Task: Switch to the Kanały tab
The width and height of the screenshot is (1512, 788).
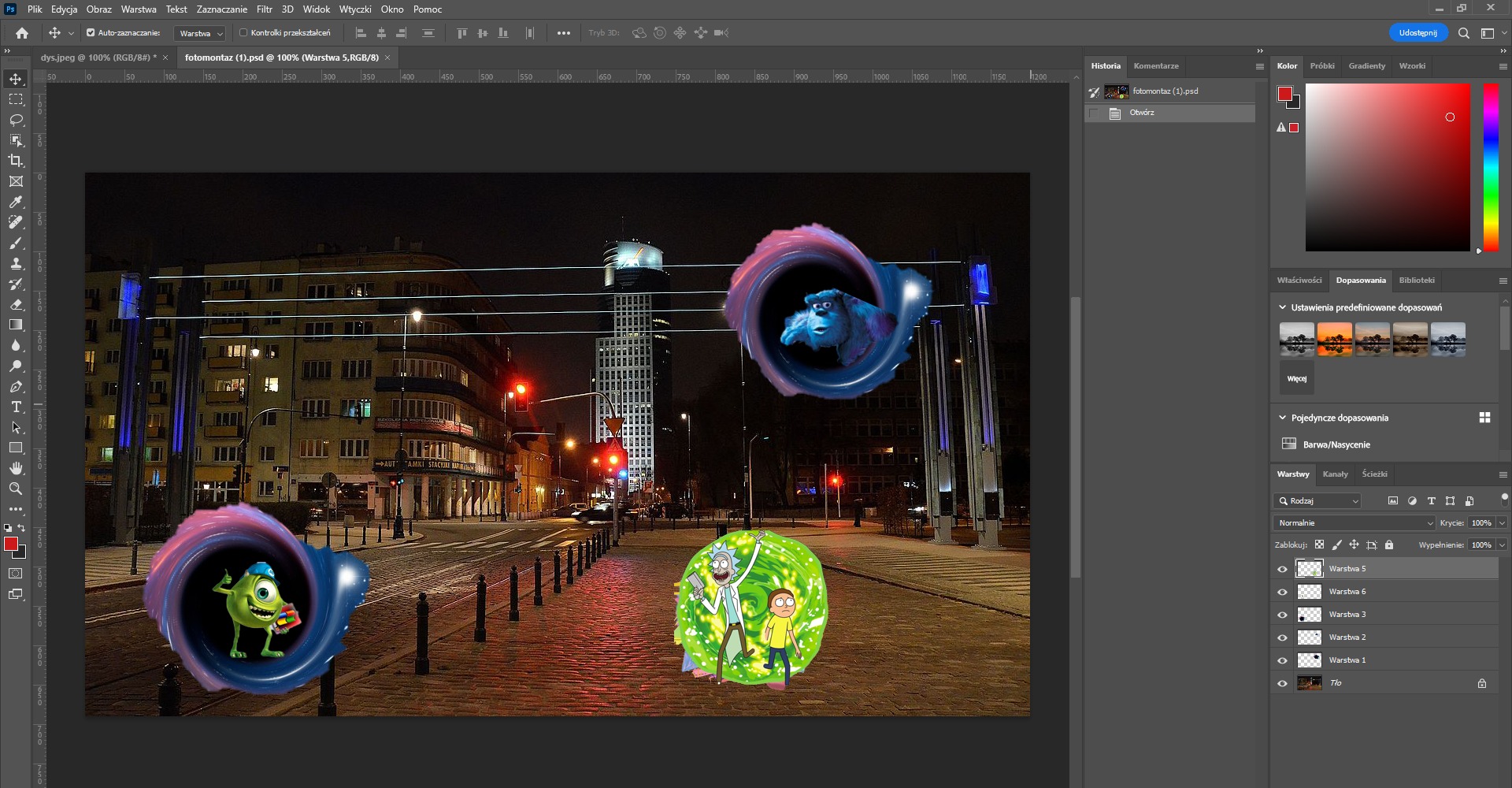Action: click(1336, 474)
